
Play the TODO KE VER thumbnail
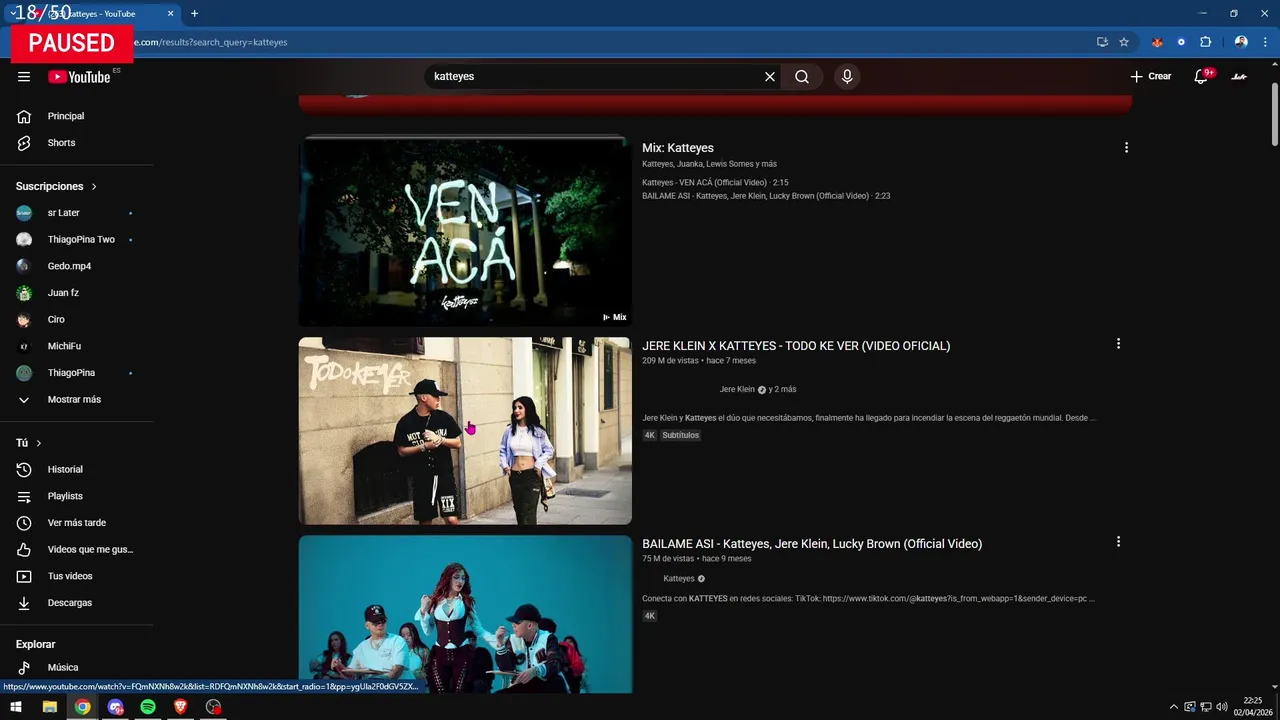click(465, 431)
